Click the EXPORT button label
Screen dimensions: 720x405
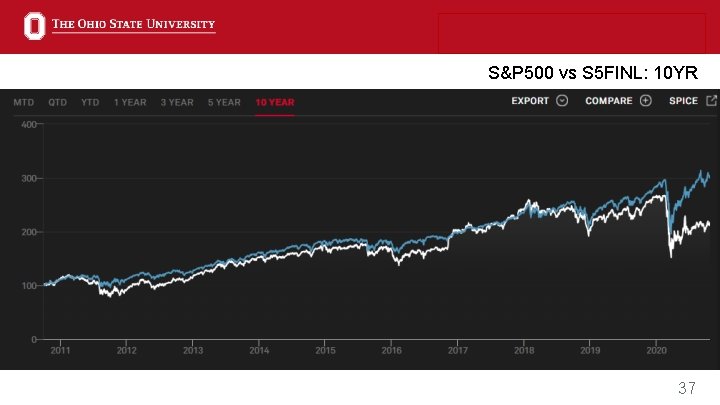click(530, 101)
